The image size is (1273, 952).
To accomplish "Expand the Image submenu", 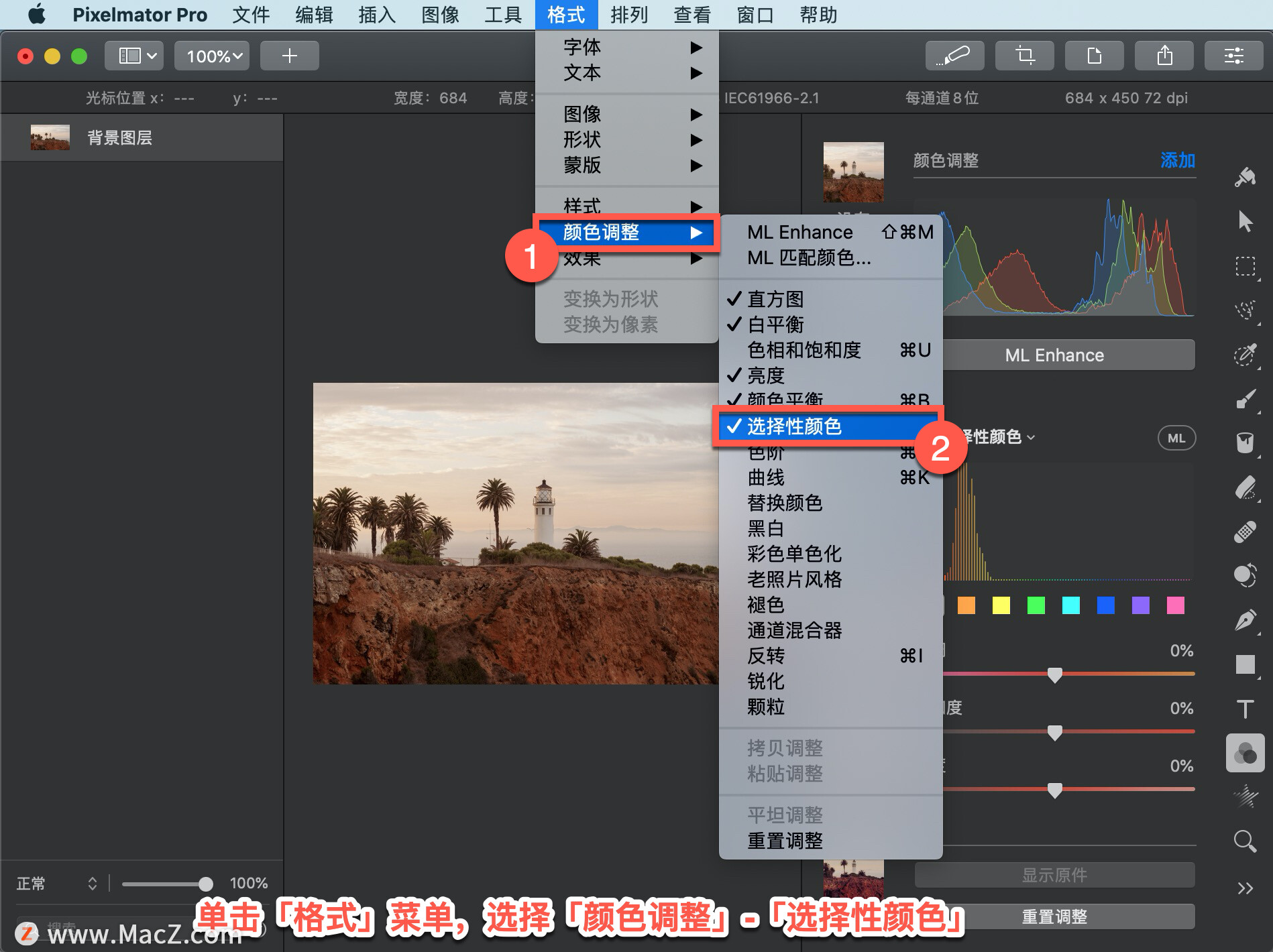I will pos(627,114).
